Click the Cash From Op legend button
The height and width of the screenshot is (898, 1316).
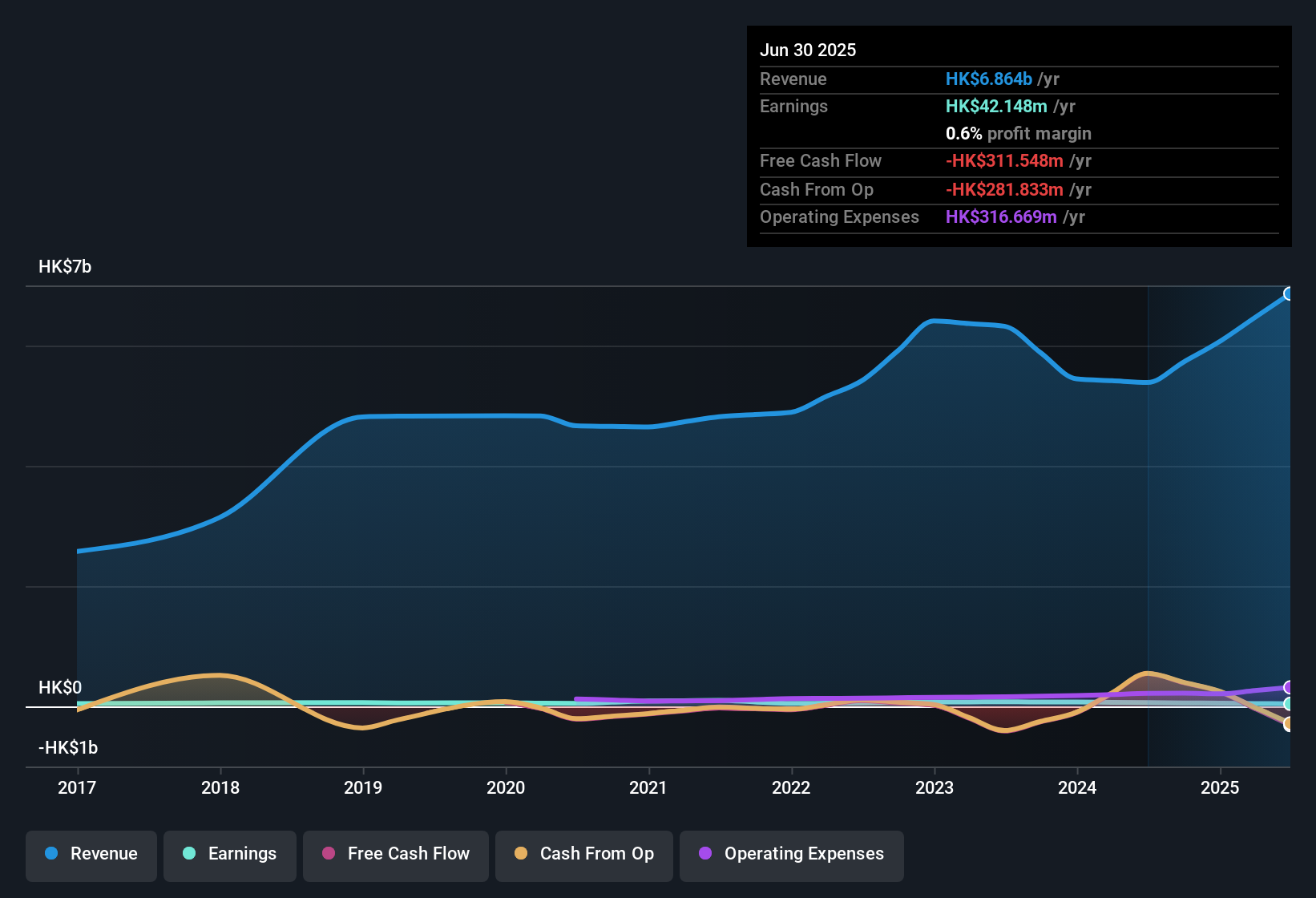coord(583,854)
